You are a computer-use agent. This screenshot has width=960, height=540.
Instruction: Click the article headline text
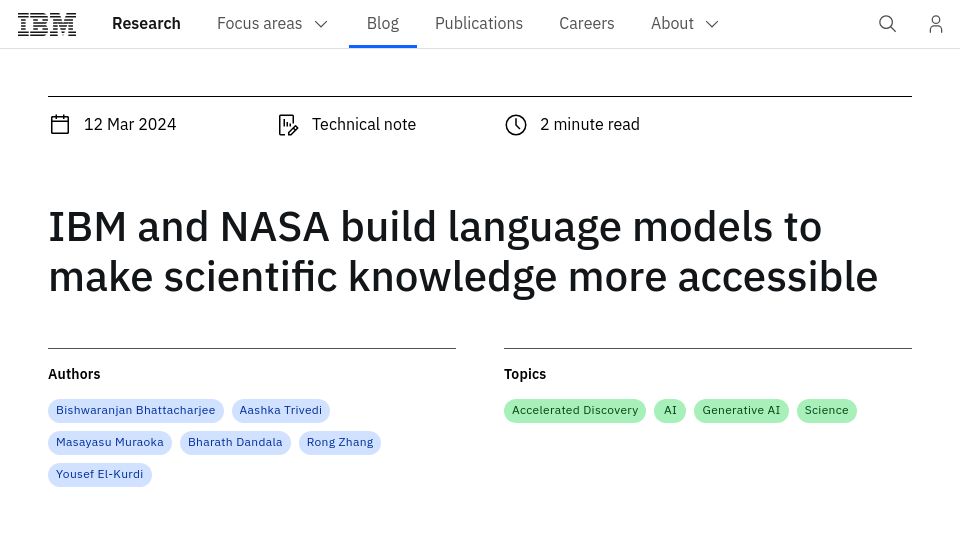click(x=463, y=252)
